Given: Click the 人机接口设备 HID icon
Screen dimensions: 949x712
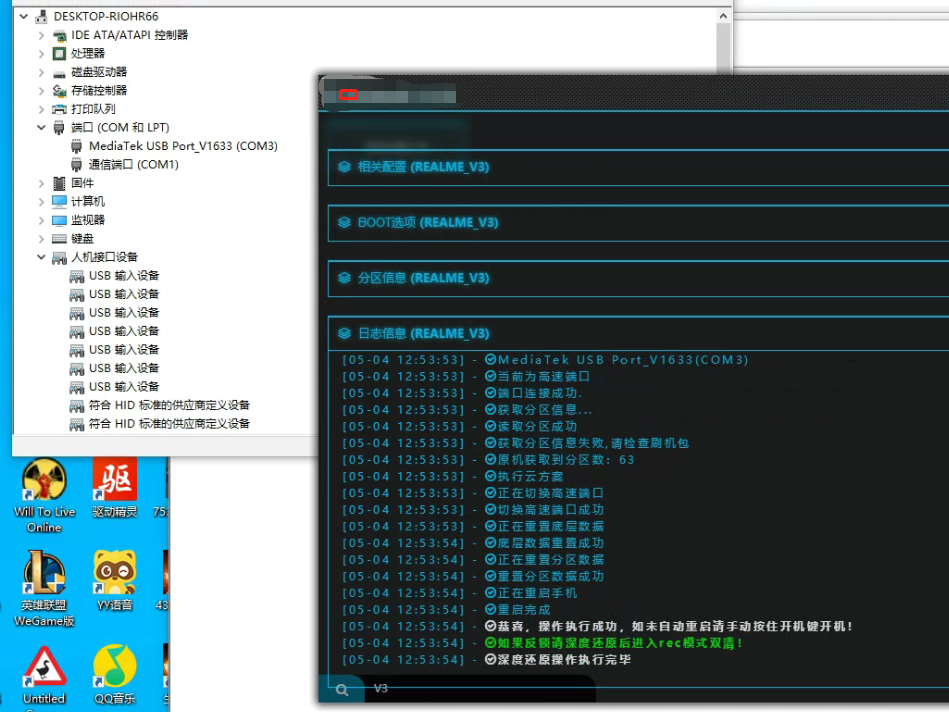Looking at the screenshot, I should (x=59, y=258).
